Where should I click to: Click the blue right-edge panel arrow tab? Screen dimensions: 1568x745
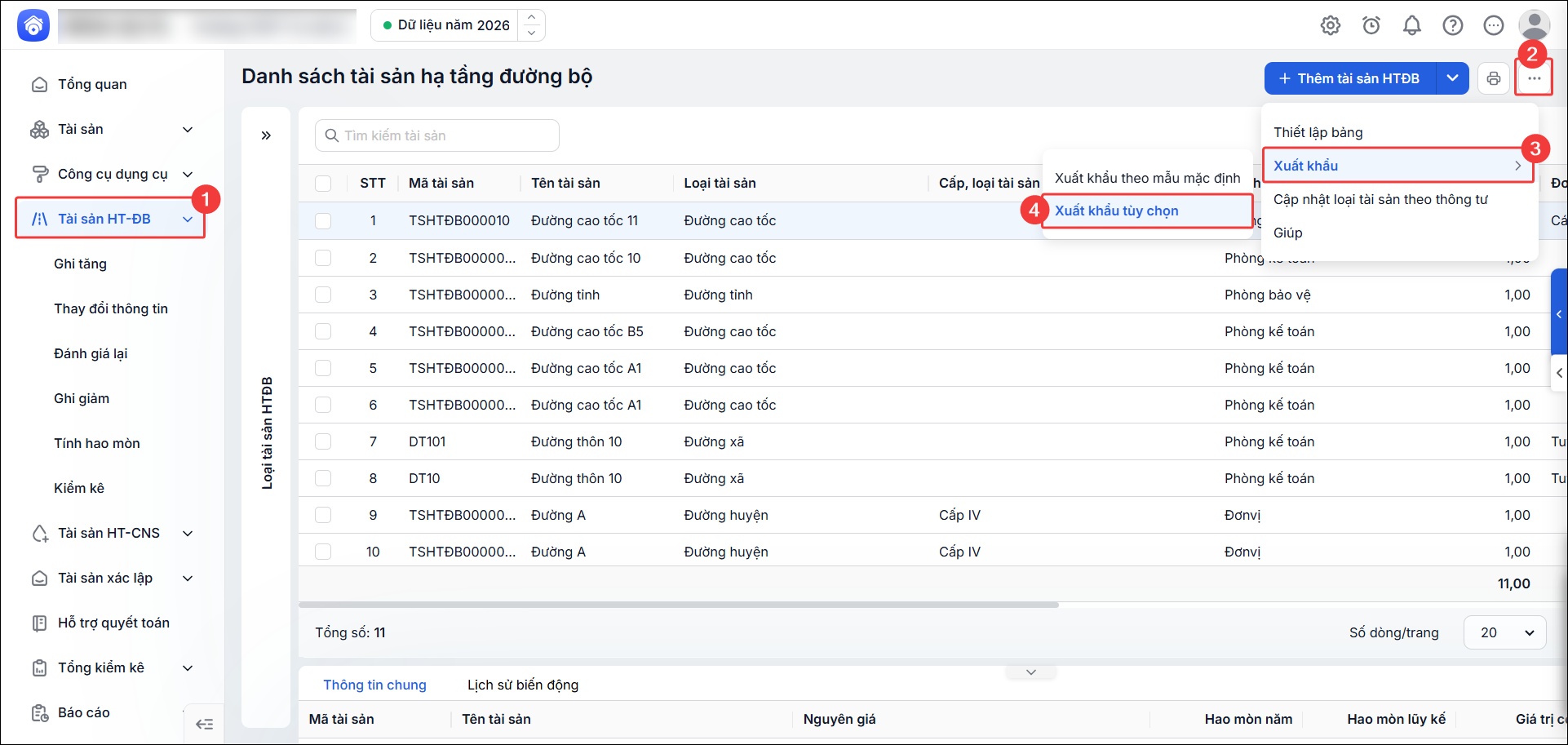pyautogui.click(x=1559, y=314)
